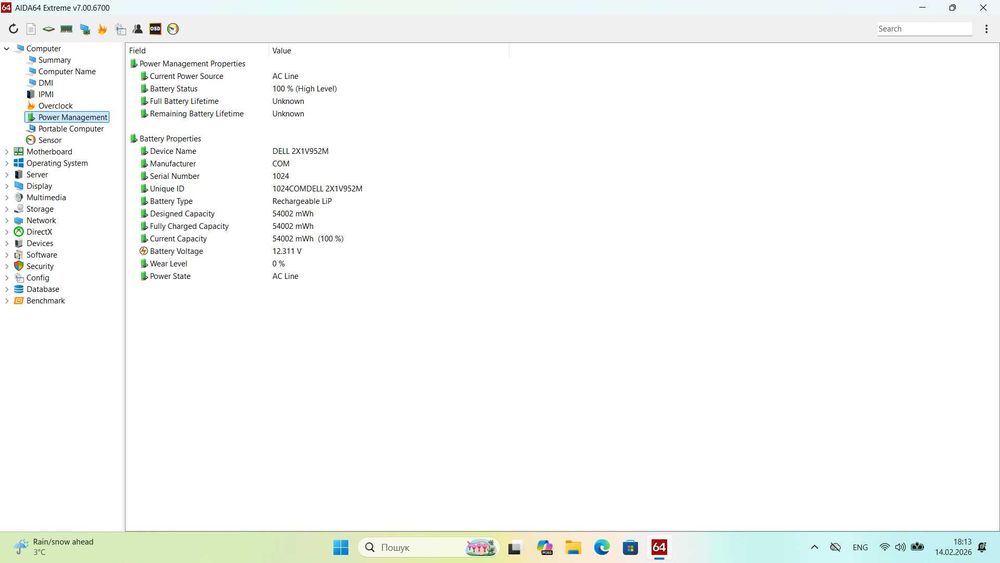Launch Microsoft Edge from the taskbar
This screenshot has height=563, width=1000.
[601, 547]
